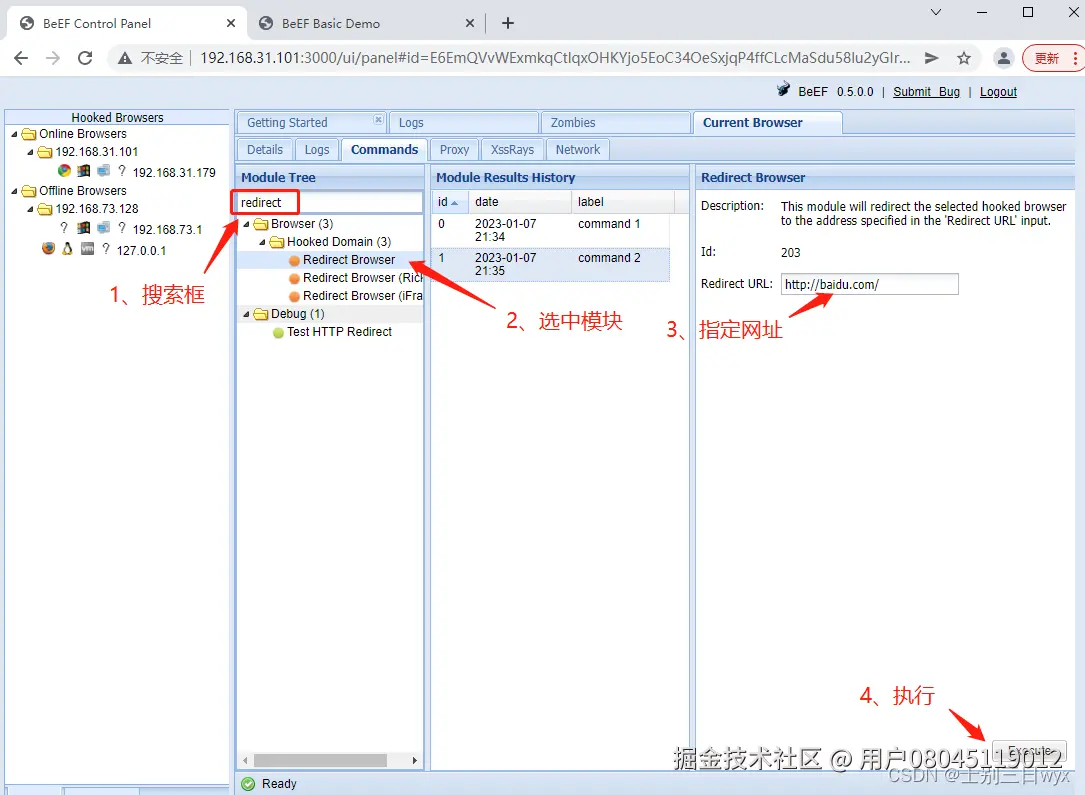Click the BeEF logo icon in header
The width and height of the screenshot is (1085, 795).
coord(783,90)
